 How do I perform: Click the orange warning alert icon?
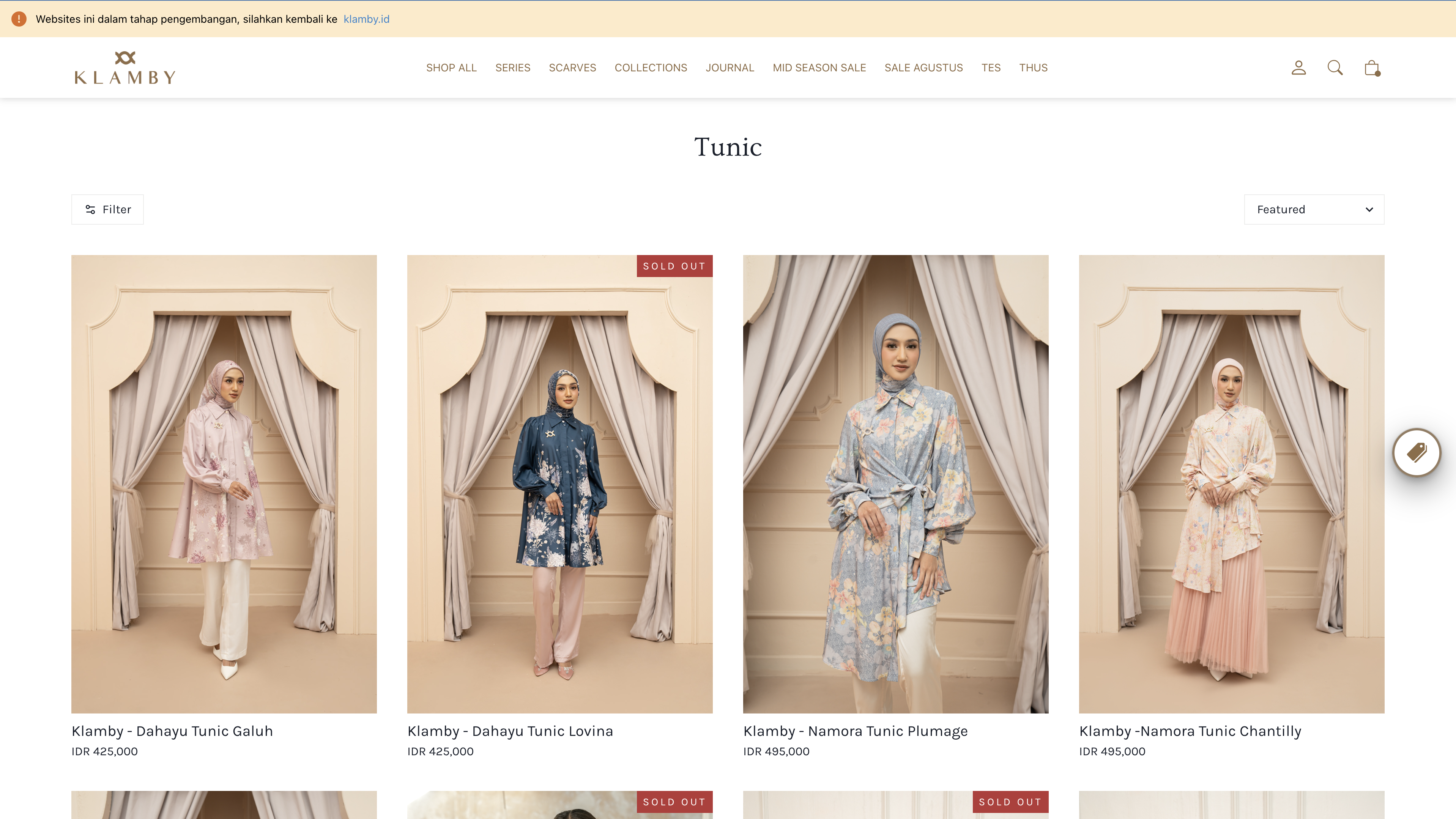click(x=19, y=19)
